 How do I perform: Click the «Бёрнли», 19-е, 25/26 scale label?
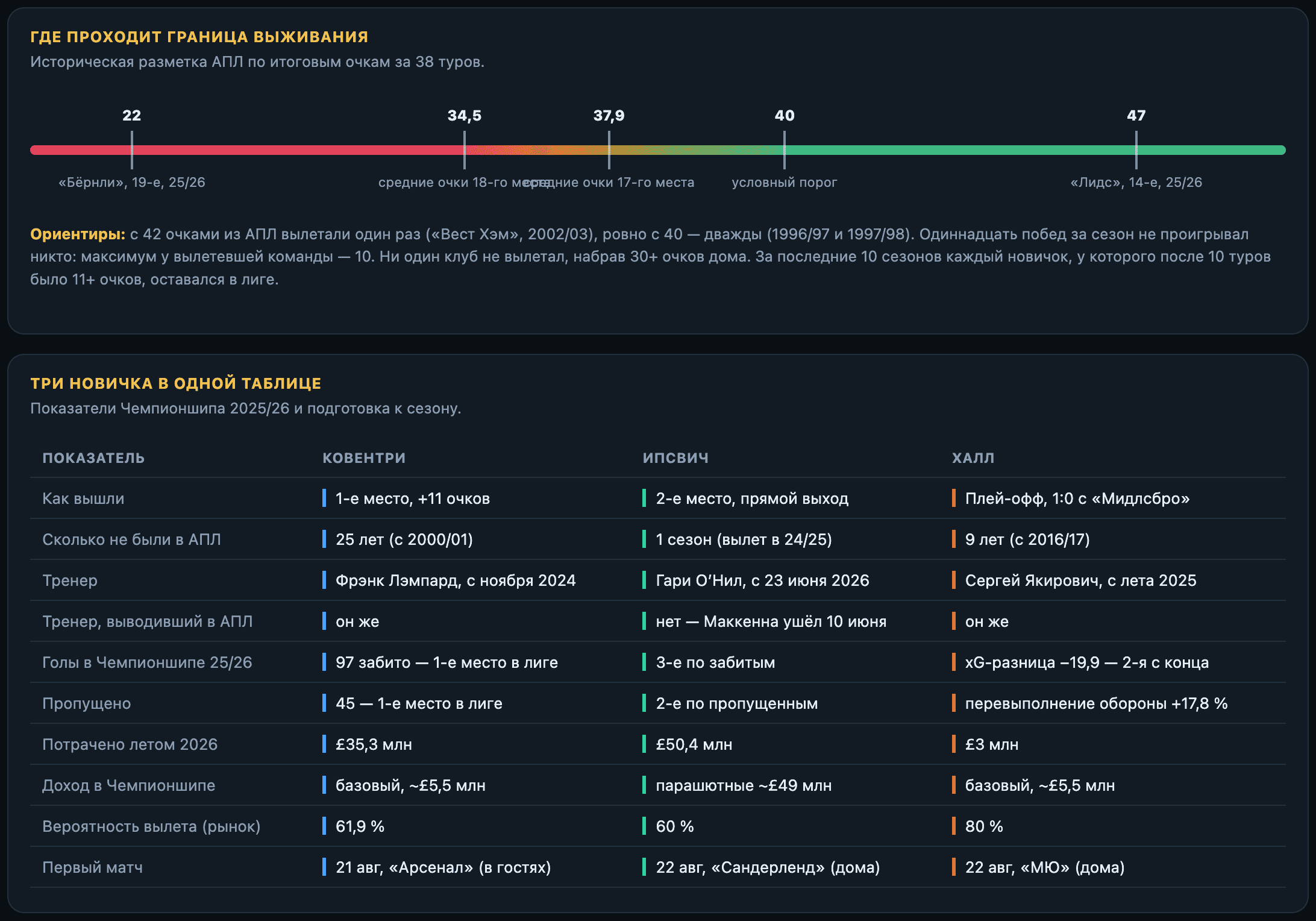[132, 182]
